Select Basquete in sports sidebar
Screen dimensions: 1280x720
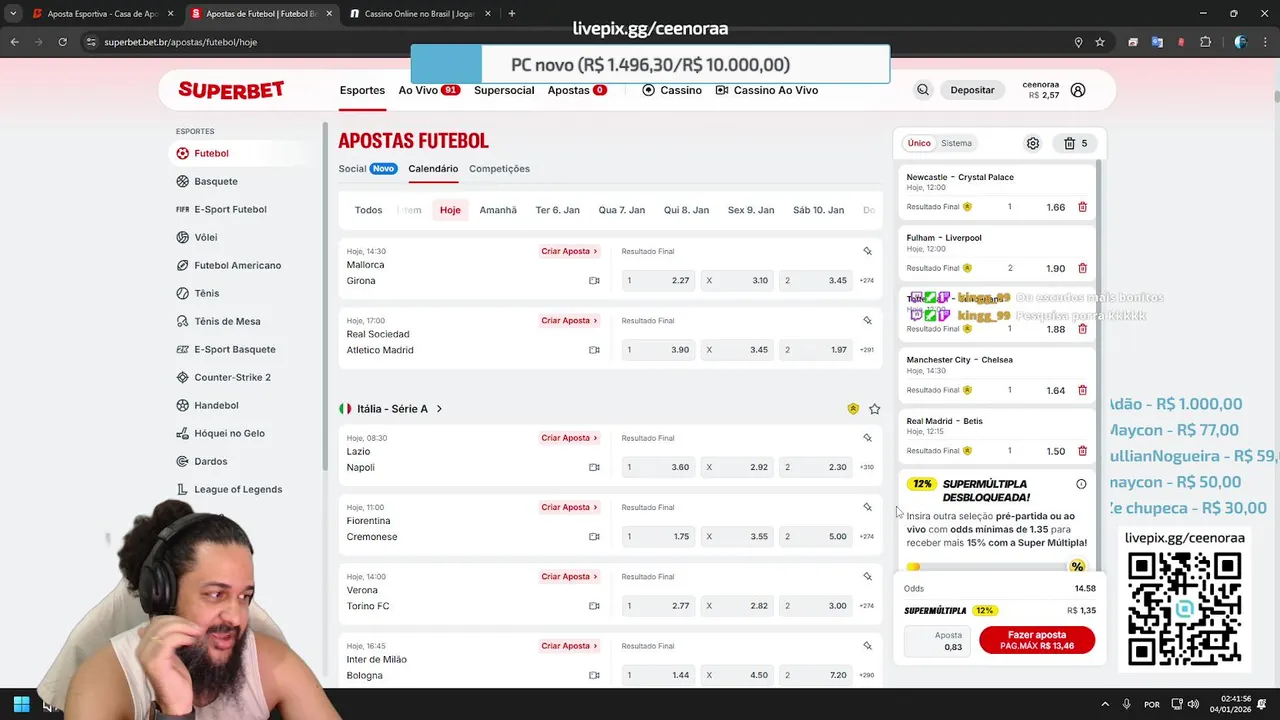[216, 181]
